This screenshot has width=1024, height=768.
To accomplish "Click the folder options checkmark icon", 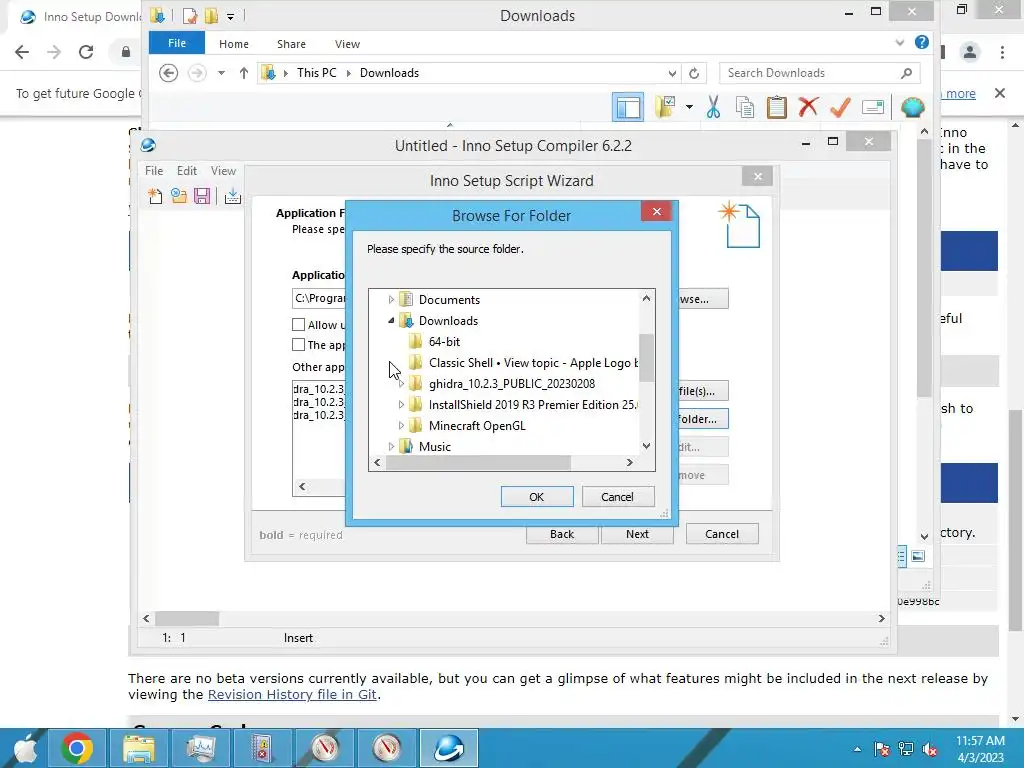I will [665, 107].
